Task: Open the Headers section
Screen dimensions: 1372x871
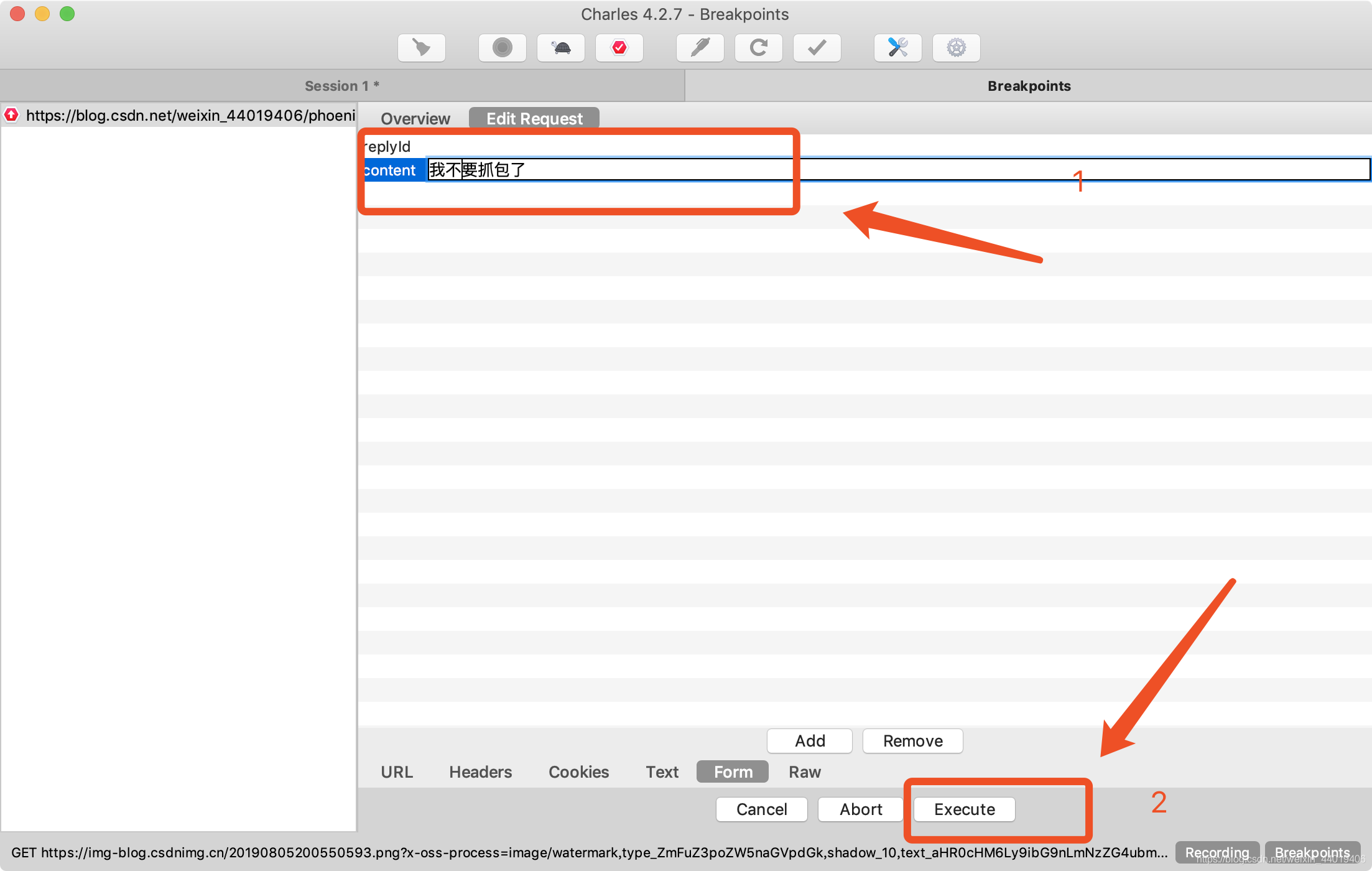Action: (x=480, y=771)
